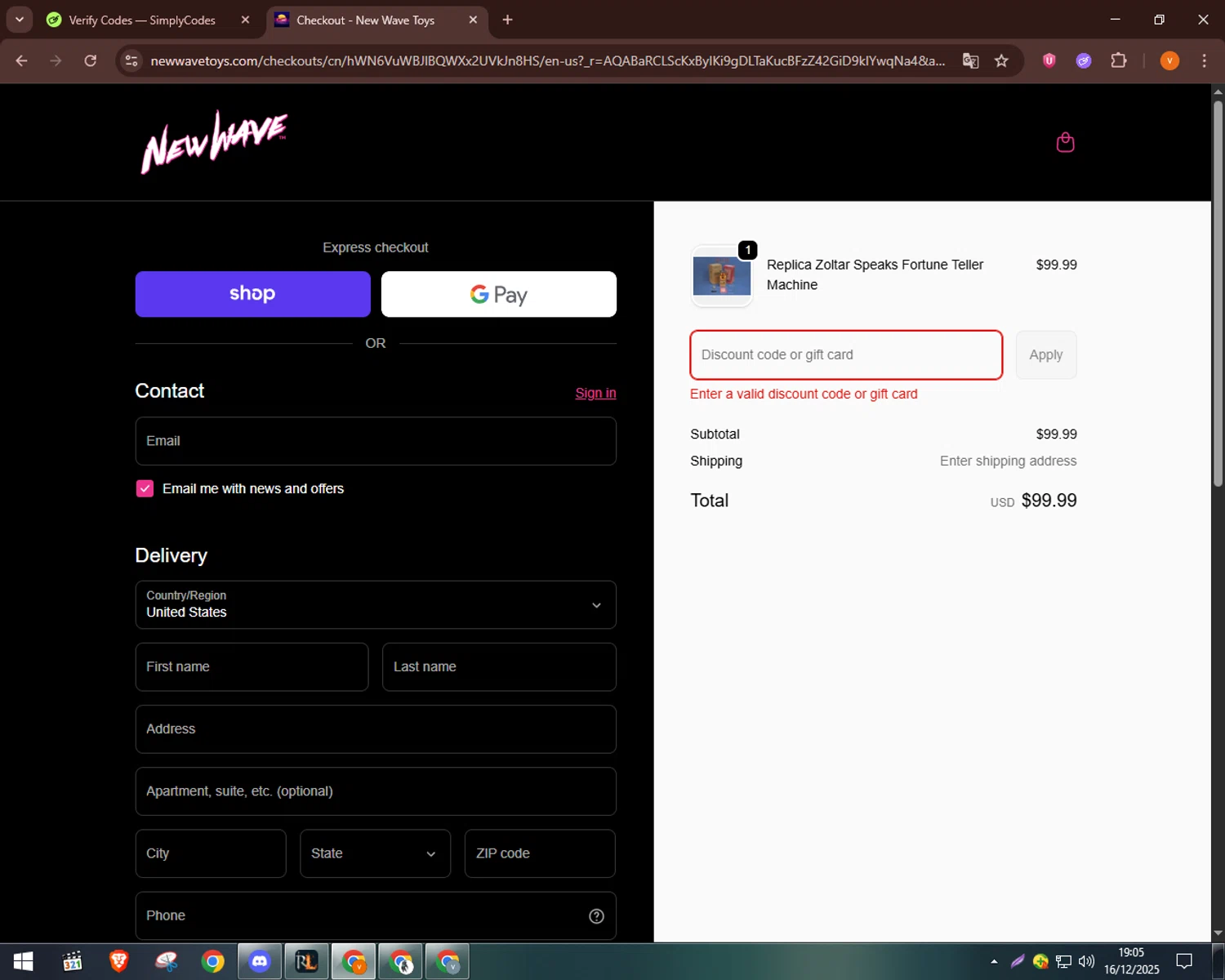The height and width of the screenshot is (980, 1225).
Task: Focus the City field
Action: tap(211, 853)
